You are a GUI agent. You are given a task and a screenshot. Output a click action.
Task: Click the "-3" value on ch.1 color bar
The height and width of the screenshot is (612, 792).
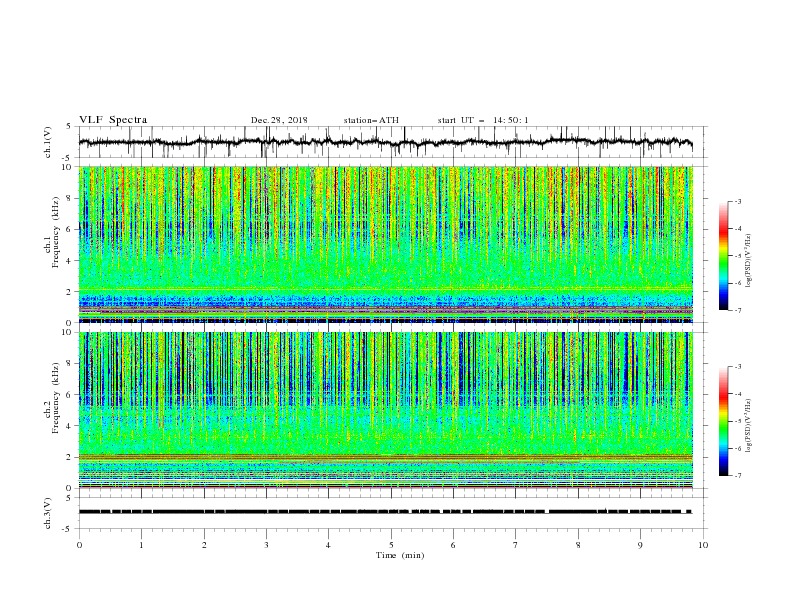738,201
